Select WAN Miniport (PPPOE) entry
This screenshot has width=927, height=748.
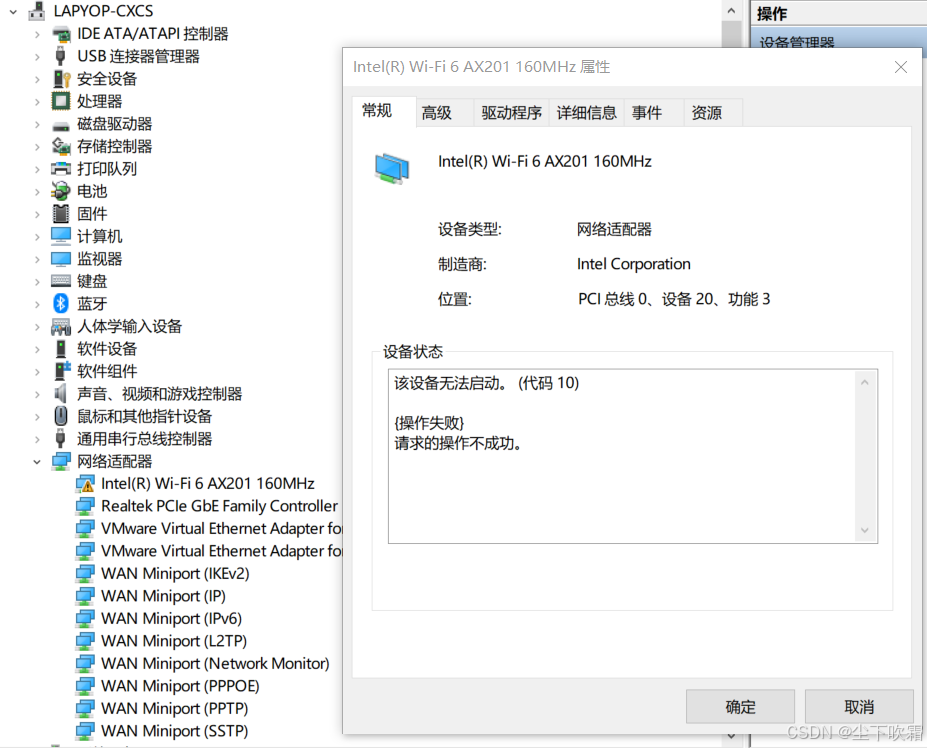tap(180, 686)
